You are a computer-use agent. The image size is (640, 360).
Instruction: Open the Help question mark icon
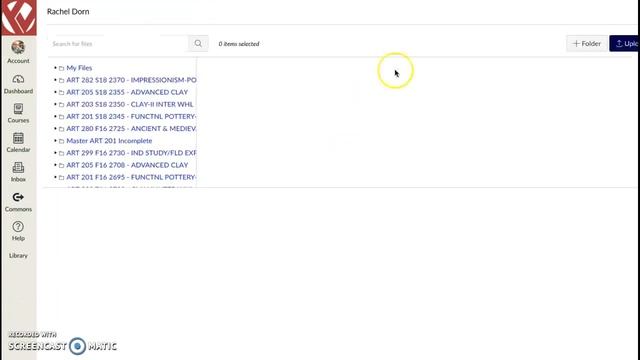click(18, 227)
